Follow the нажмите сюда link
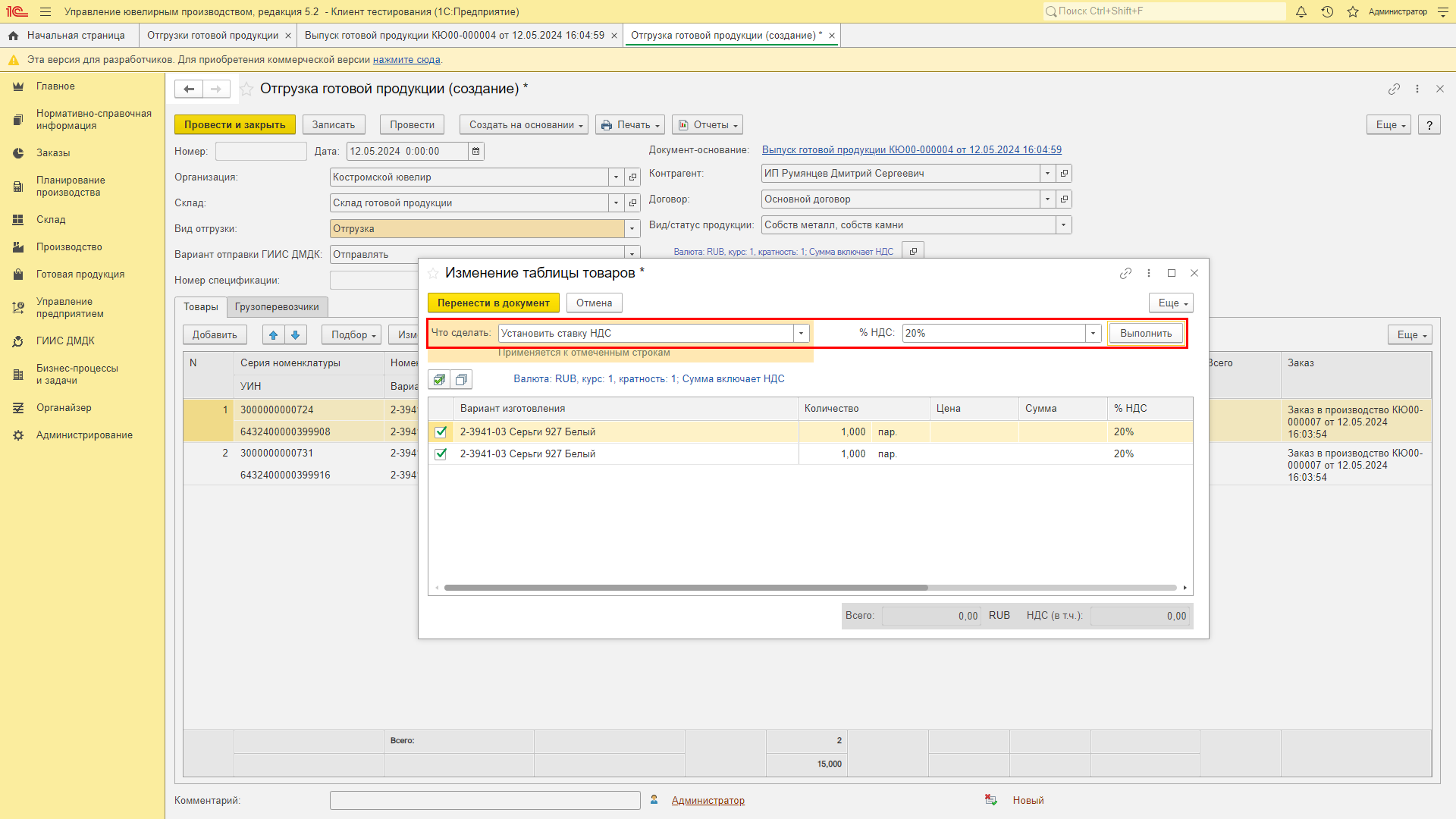1456x819 pixels. [x=406, y=60]
